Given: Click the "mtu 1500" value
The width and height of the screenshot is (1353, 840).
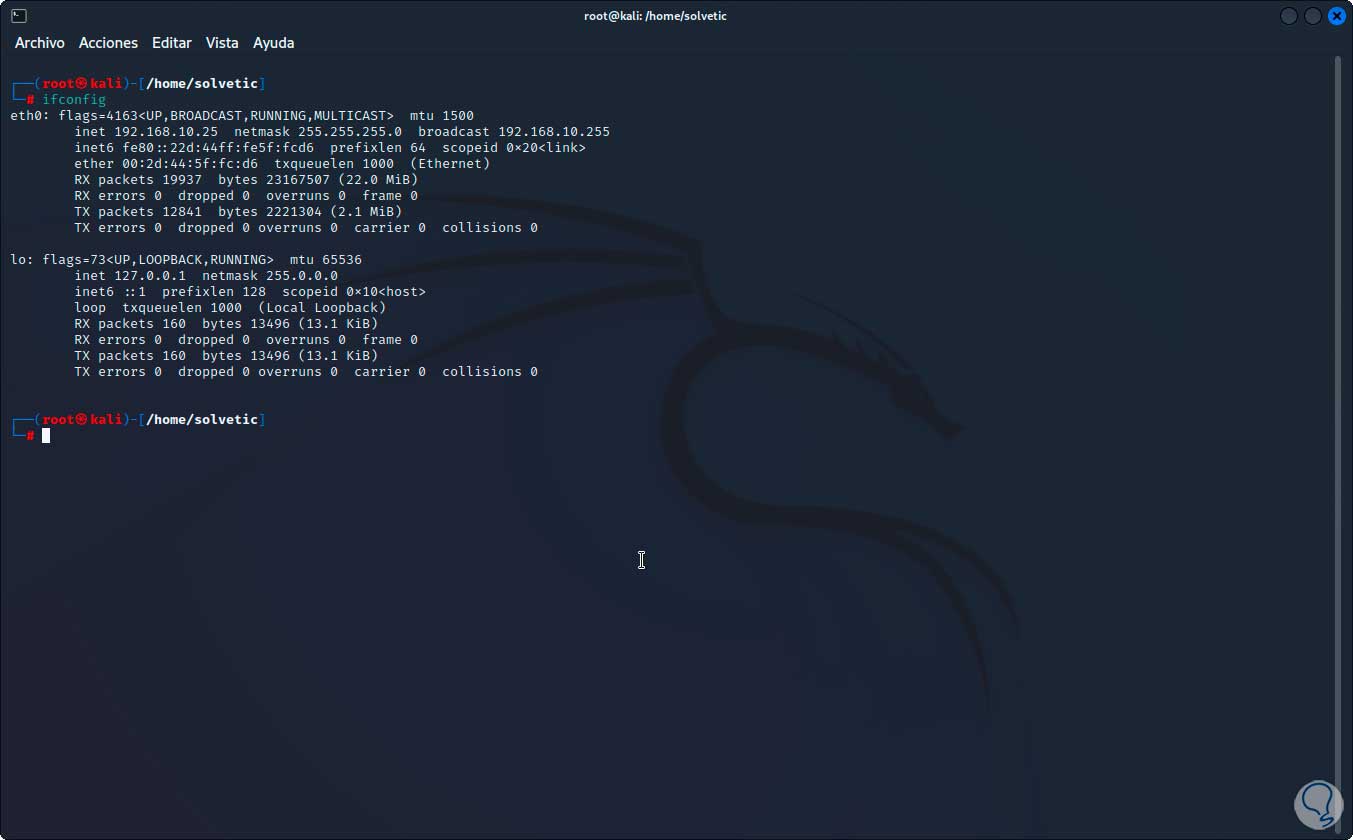Looking at the screenshot, I should click(x=442, y=115).
